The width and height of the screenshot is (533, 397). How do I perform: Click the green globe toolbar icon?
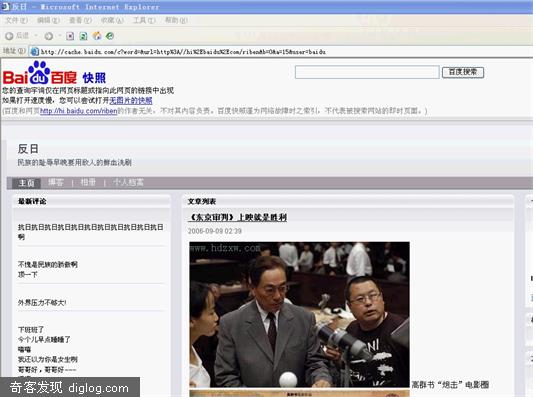[110, 36]
